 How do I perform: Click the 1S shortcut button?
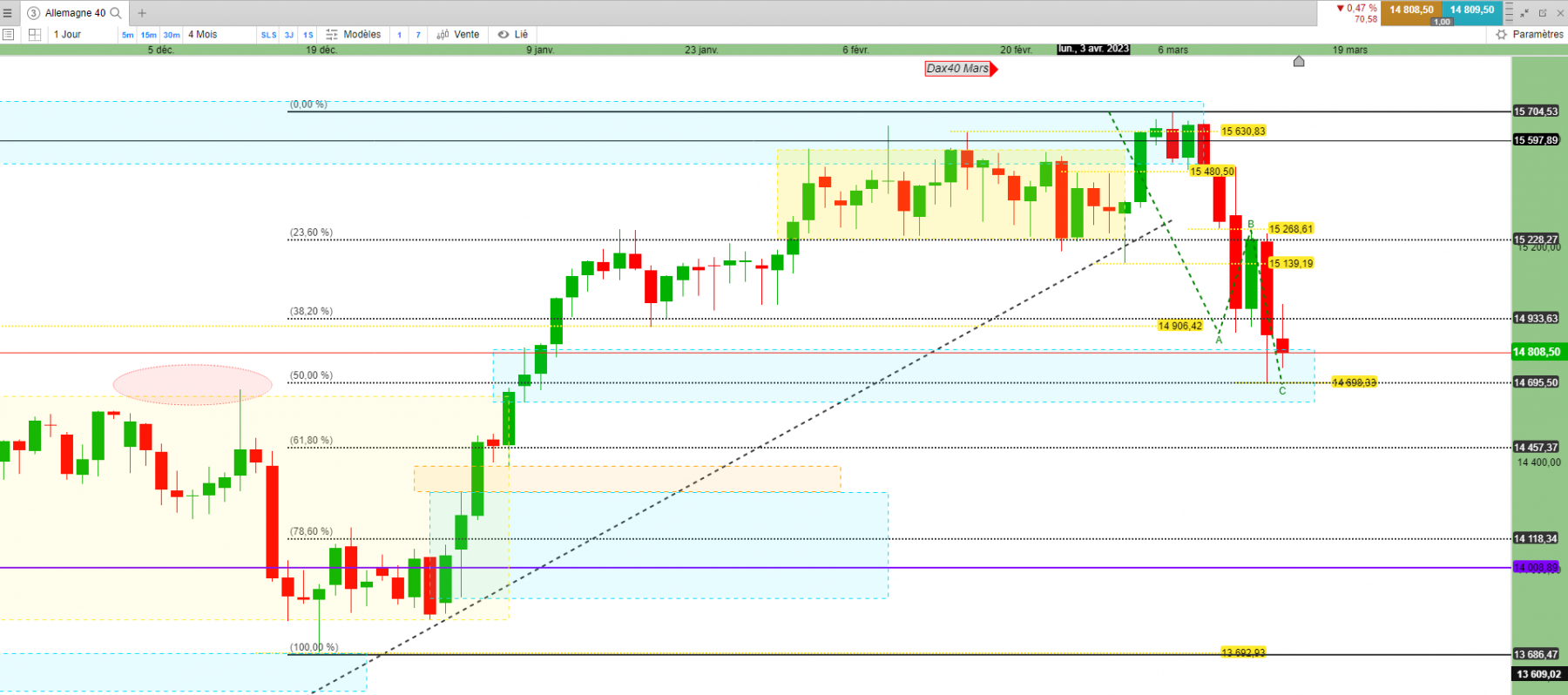pos(308,35)
